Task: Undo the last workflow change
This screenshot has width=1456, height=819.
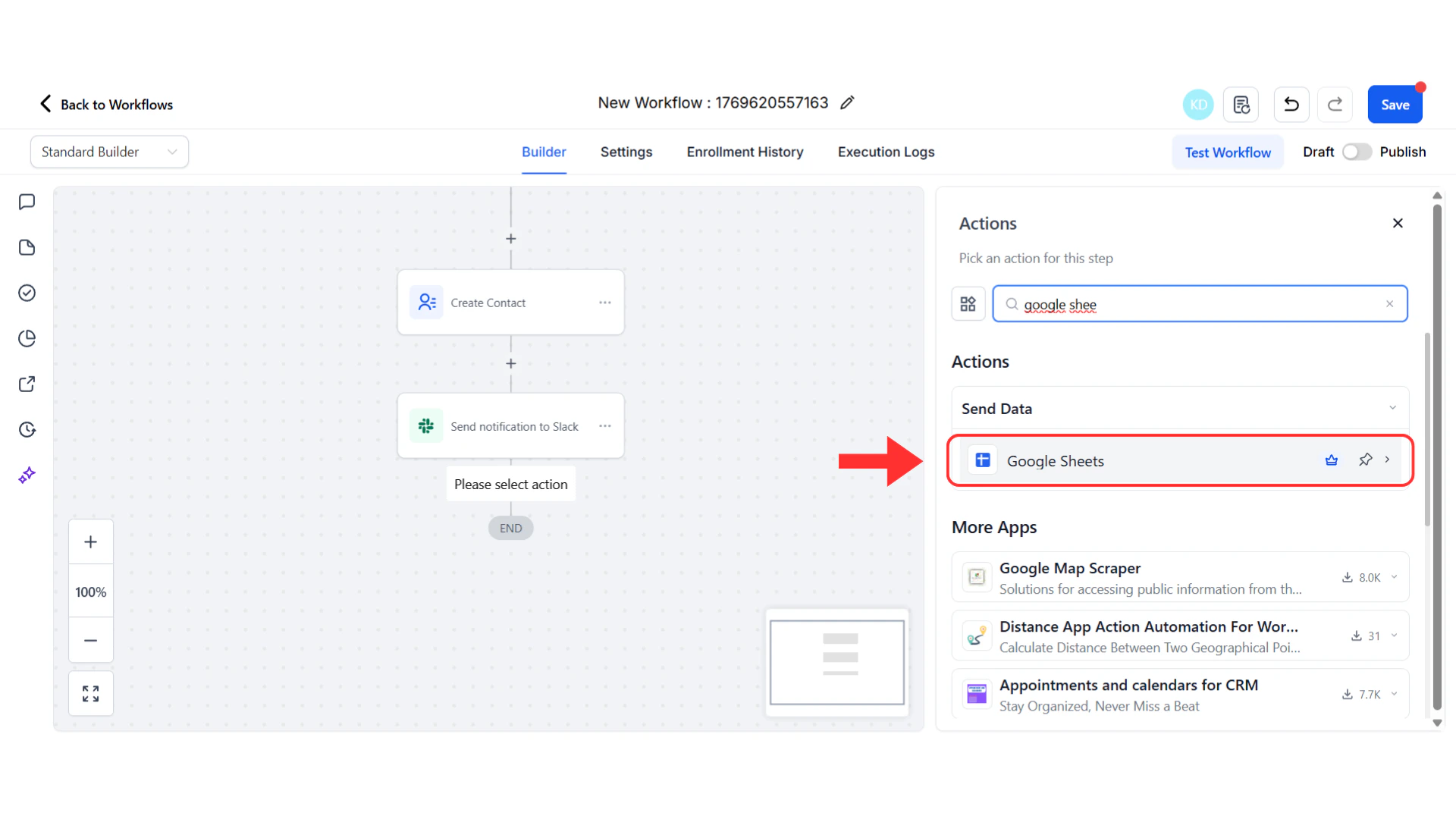Action: [1291, 104]
